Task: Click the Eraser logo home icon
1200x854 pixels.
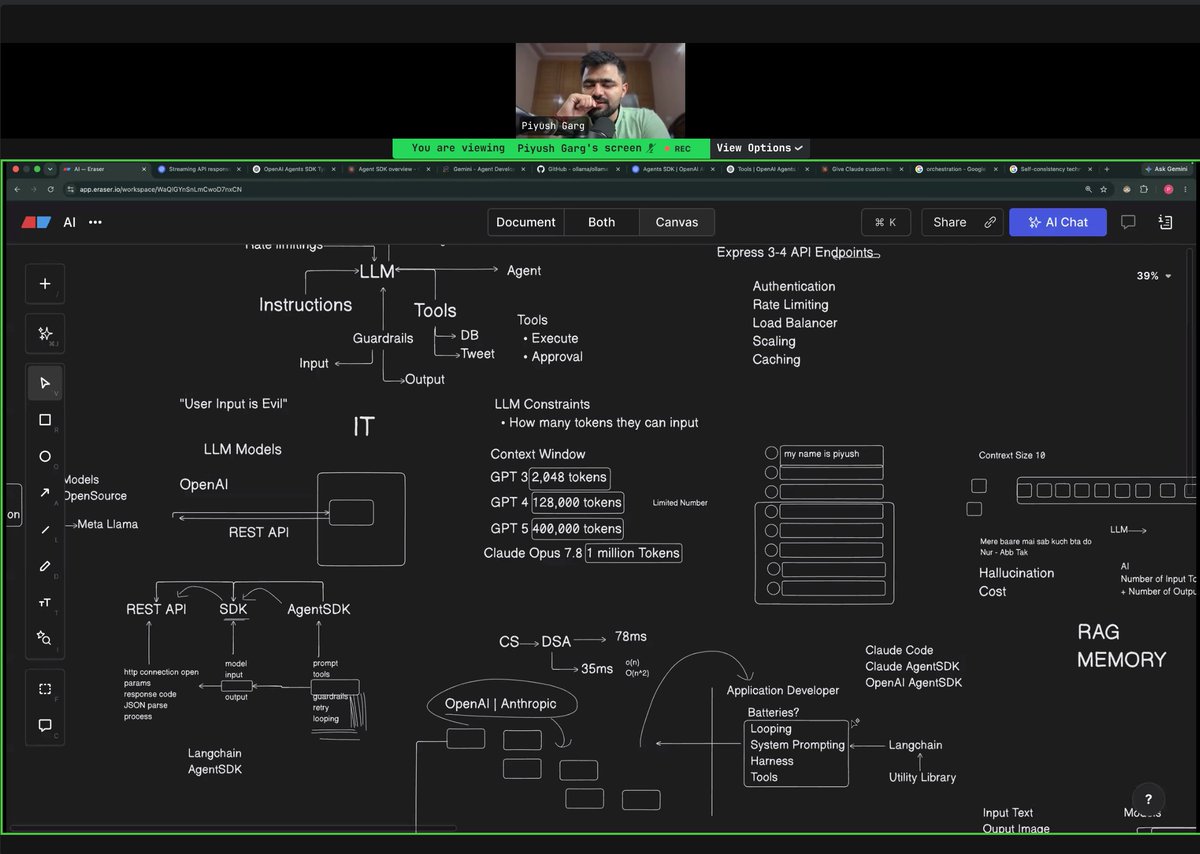Action: (36, 222)
